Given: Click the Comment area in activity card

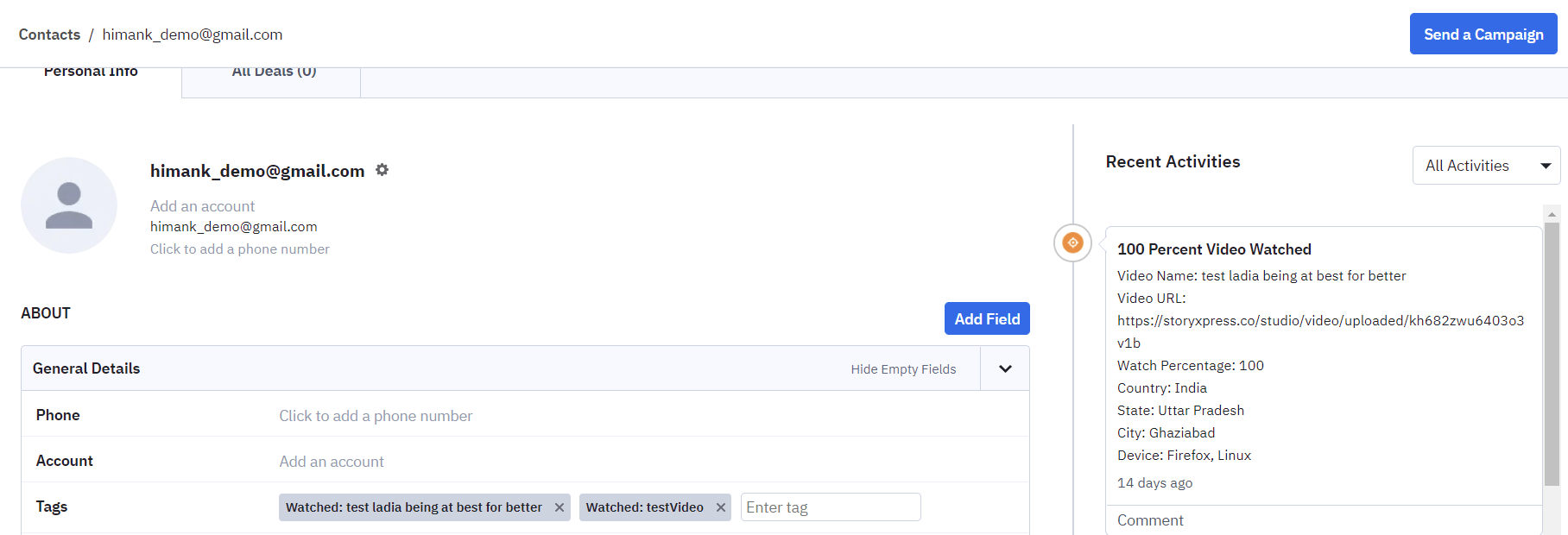Looking at the screenshot, I should click(1150, 520).
